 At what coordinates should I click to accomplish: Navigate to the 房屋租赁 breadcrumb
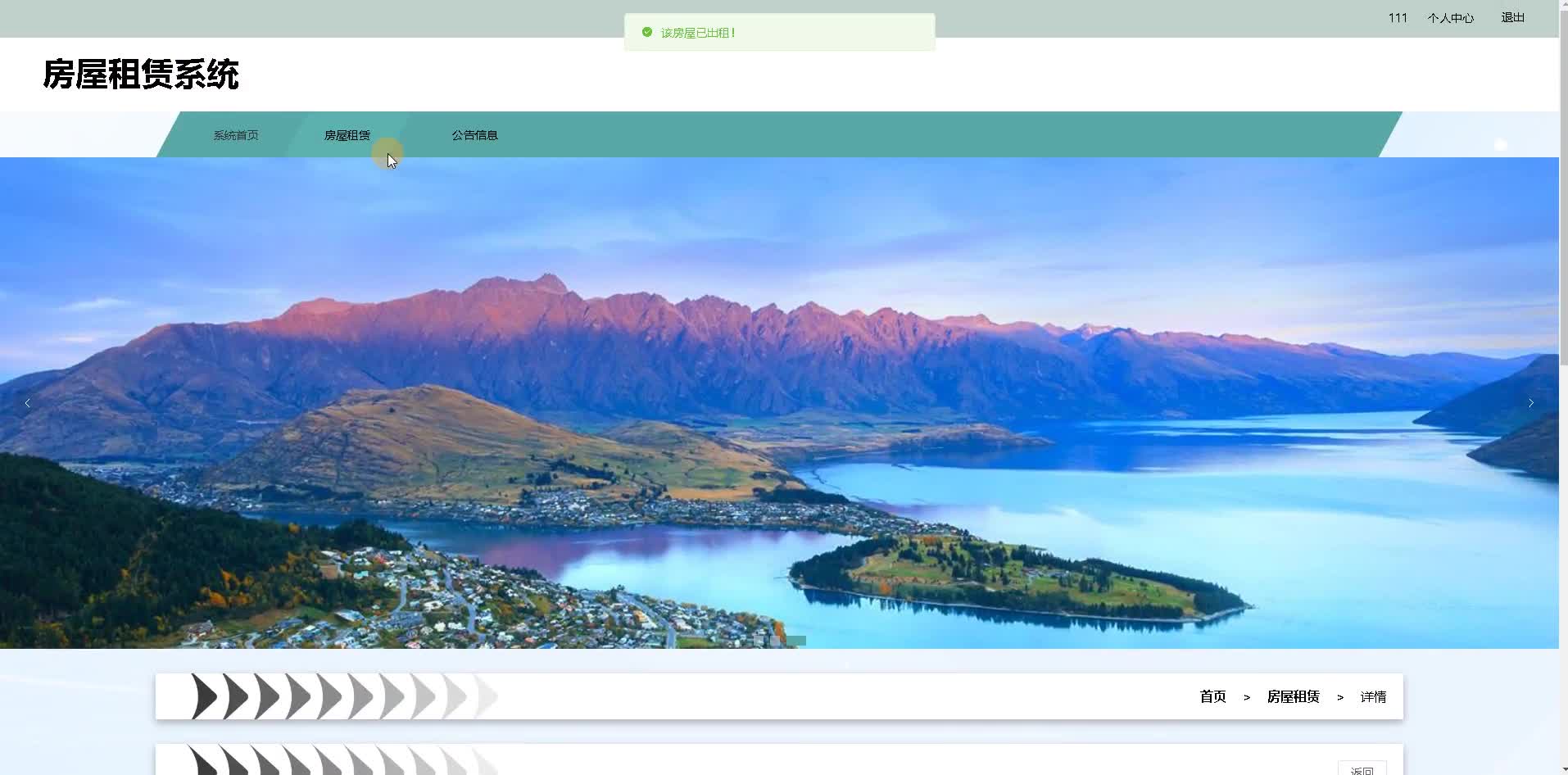tap(1293, 697)
